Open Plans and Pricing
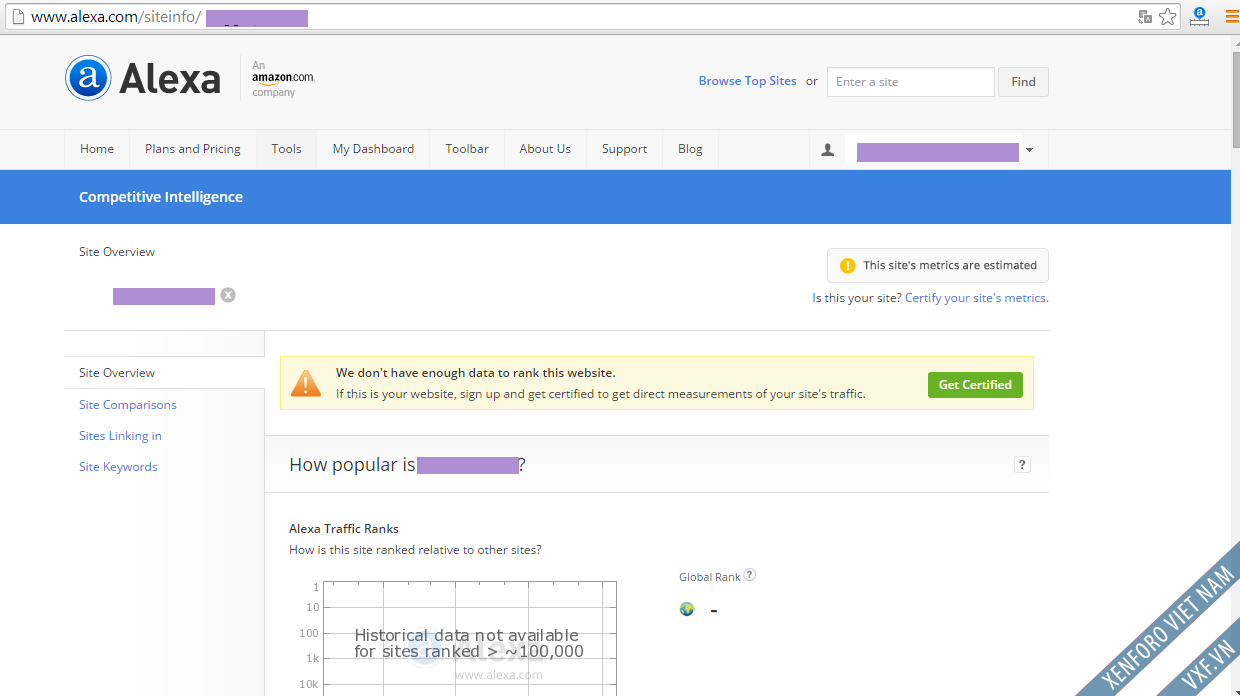 click(193, 149)
